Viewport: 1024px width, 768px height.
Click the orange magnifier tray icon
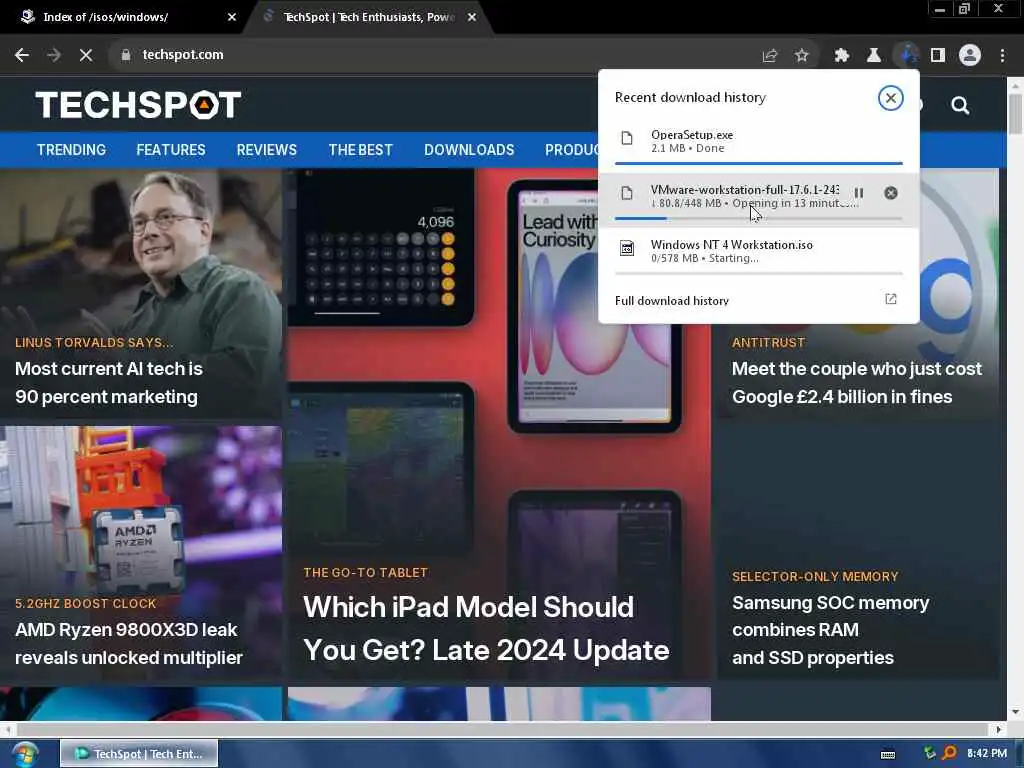(949, 753)
